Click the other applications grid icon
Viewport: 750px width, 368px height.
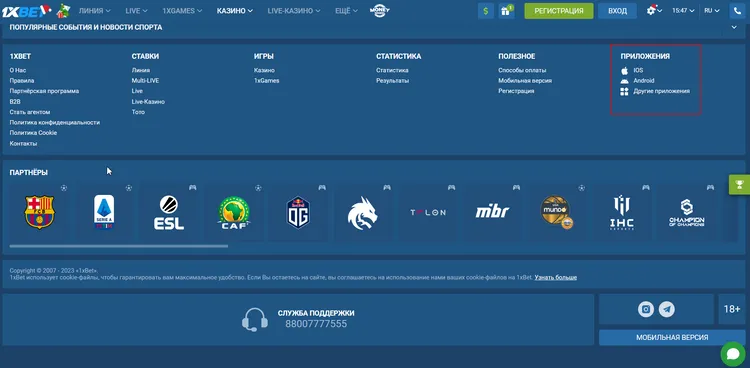point(624,91)
